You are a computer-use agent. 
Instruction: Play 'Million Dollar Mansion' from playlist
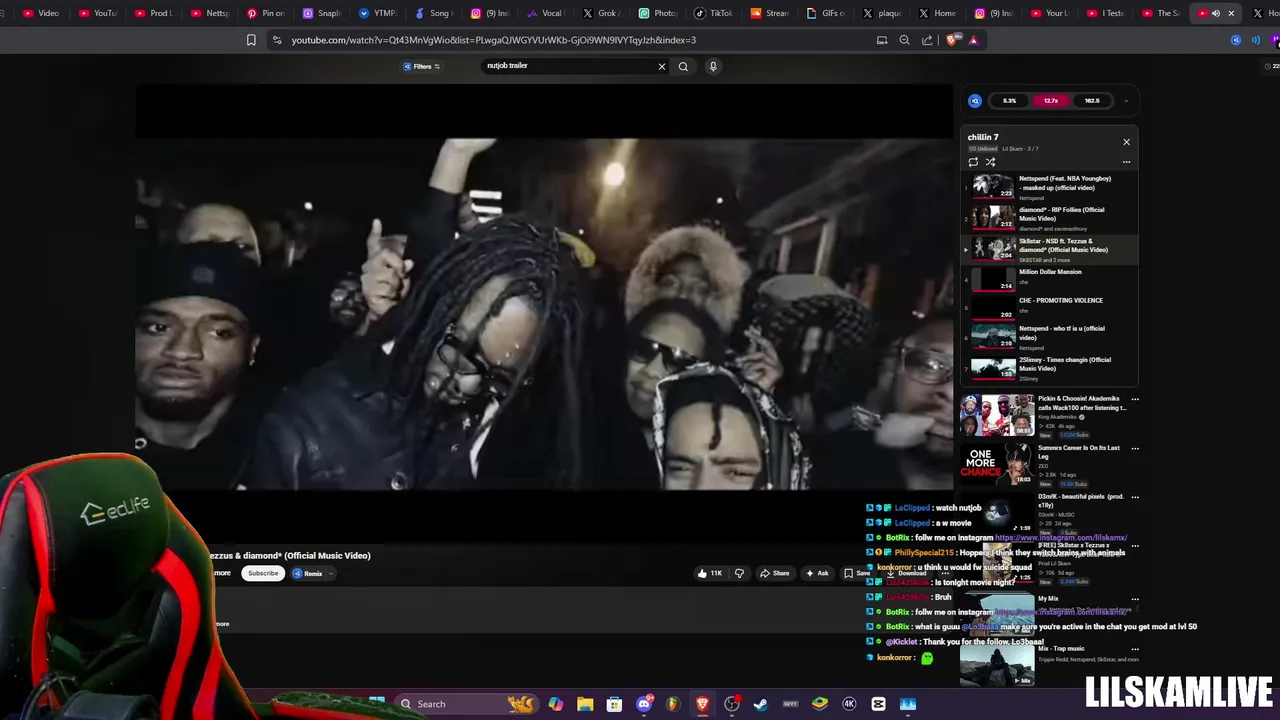coord(1050,280)
